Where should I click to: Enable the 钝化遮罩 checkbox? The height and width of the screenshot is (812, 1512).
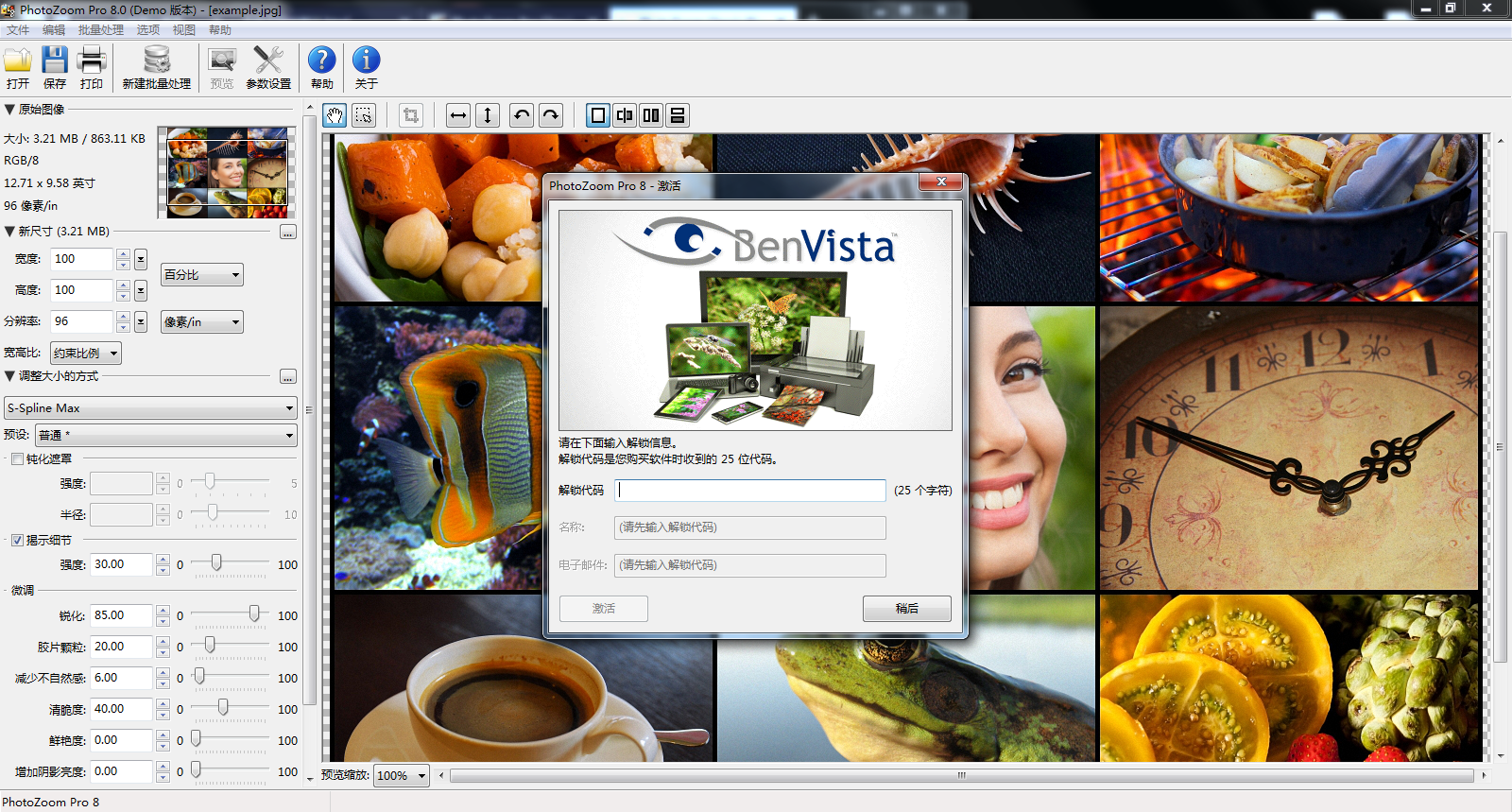(x=17, y=459)
